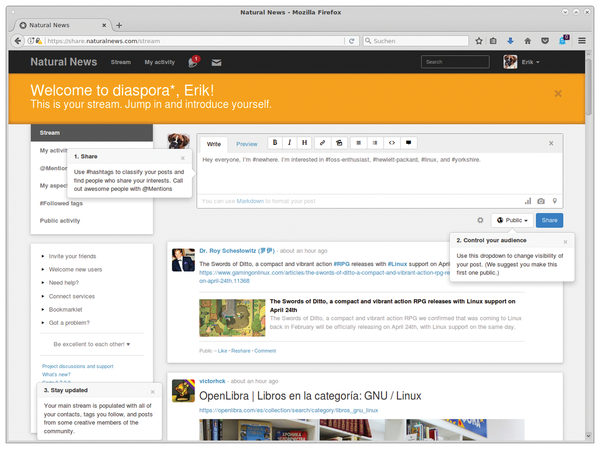Insert heading with the H button

pyautogui.click(x=304, y=143)
